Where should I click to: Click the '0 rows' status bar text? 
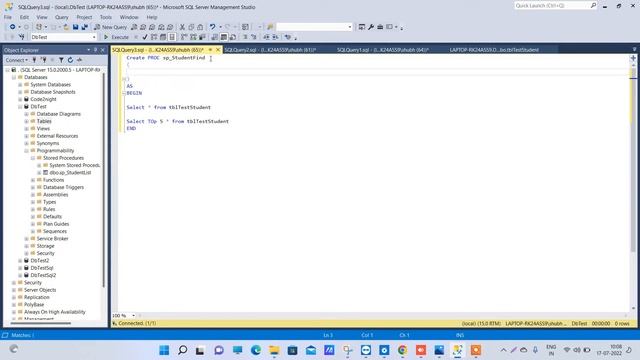pyautogui.click(x=622, y=323)
